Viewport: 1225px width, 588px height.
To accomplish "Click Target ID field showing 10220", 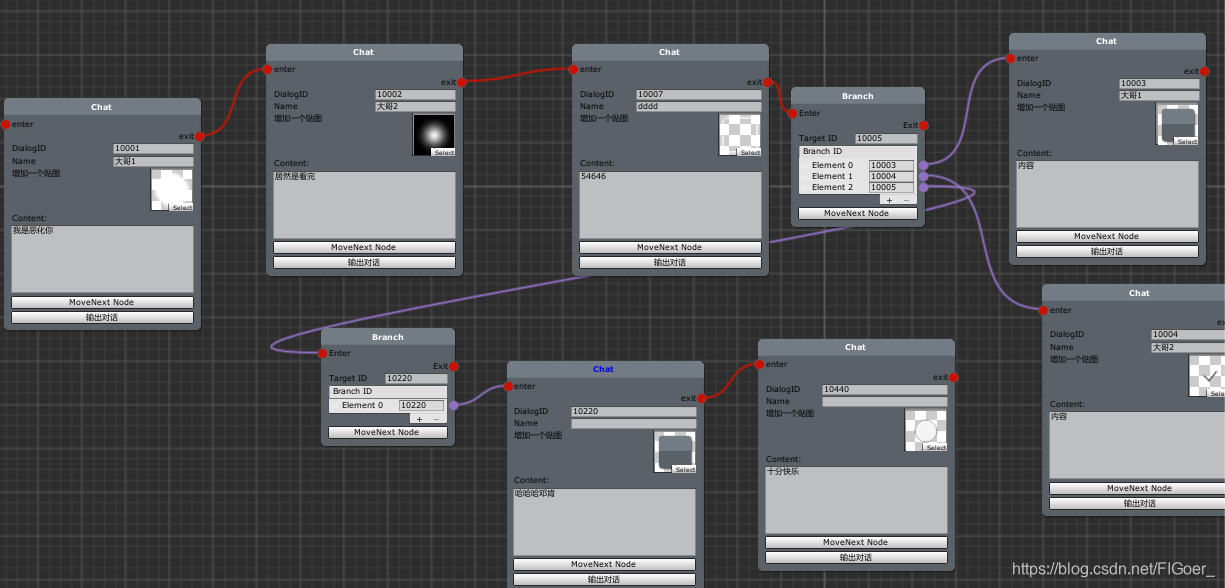I will [415, 378].
